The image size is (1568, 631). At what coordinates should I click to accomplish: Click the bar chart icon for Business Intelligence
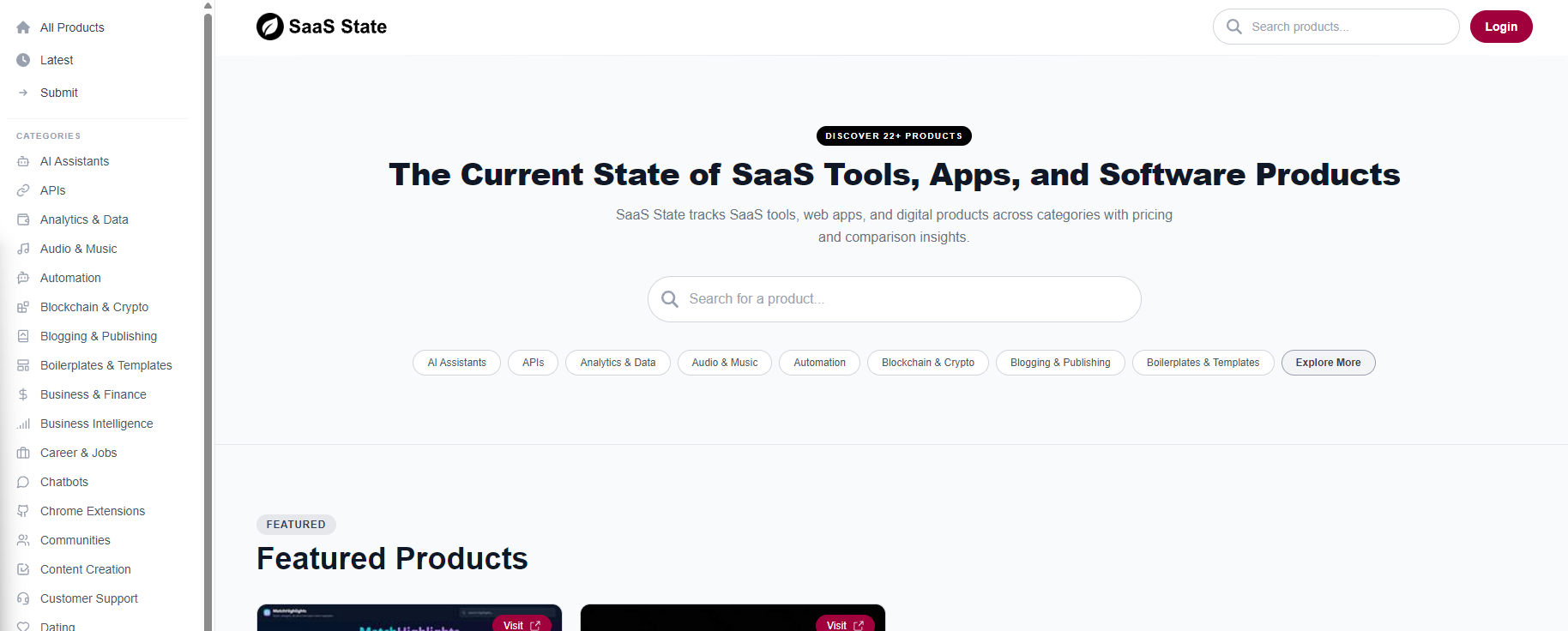[23, 424]
